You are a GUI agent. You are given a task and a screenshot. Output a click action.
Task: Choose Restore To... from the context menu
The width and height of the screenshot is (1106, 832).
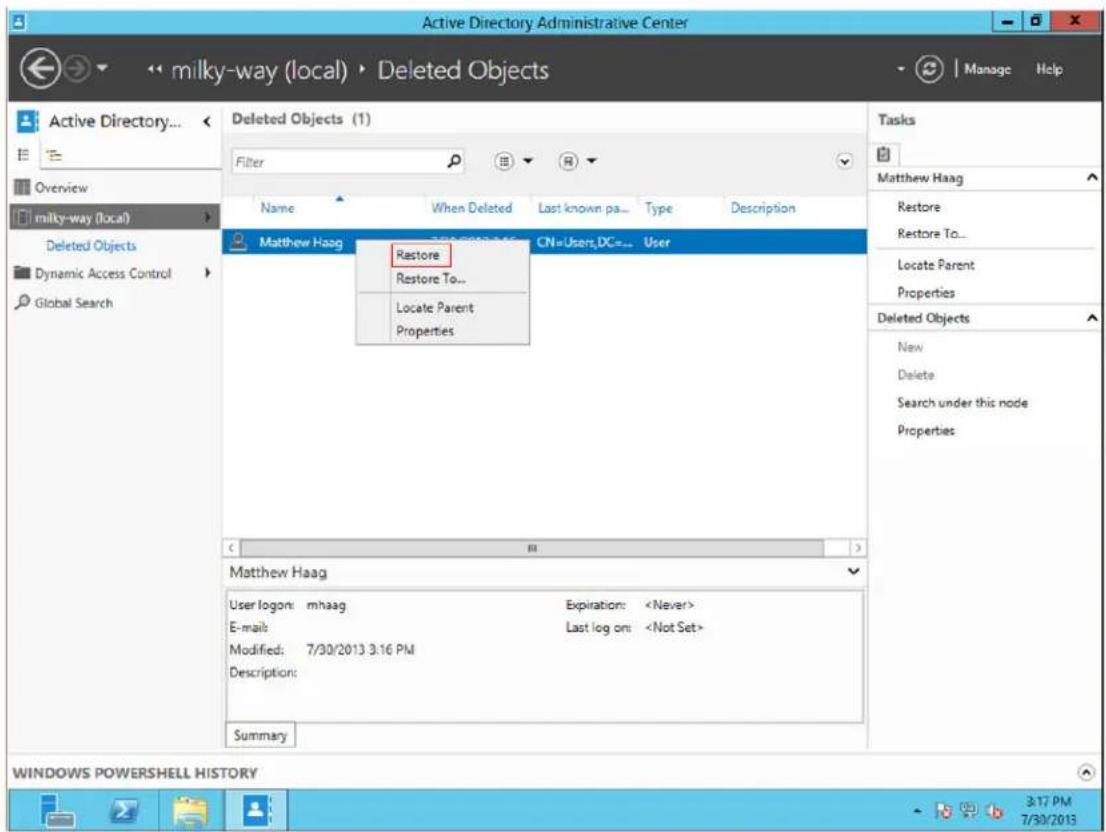(x=430, y=279)
